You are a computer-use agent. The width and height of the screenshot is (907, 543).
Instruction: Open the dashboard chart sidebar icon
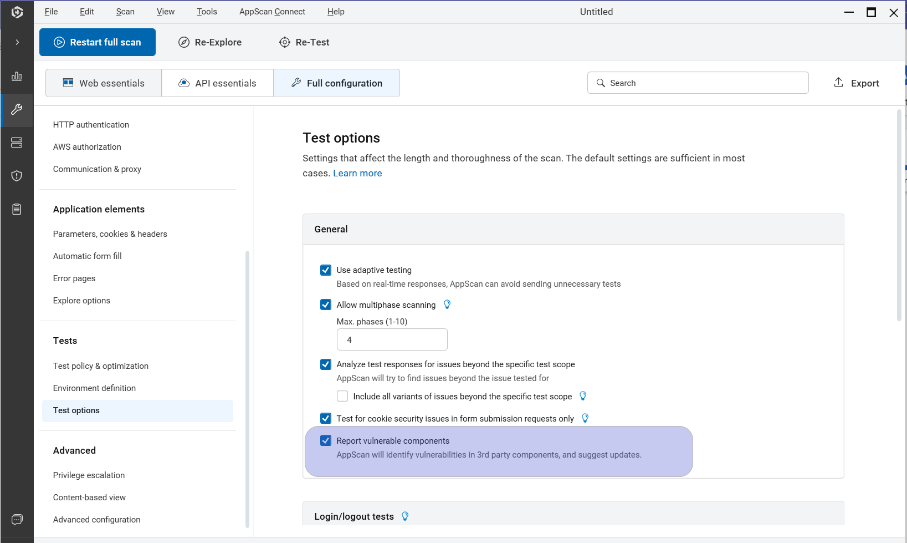17,76
